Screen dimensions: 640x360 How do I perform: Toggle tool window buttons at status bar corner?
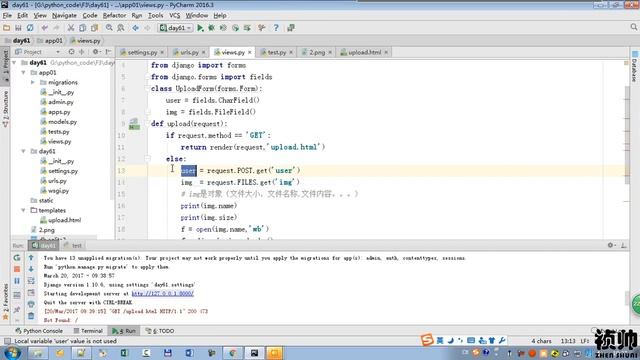pyautogui.click(x=7, y=341)
